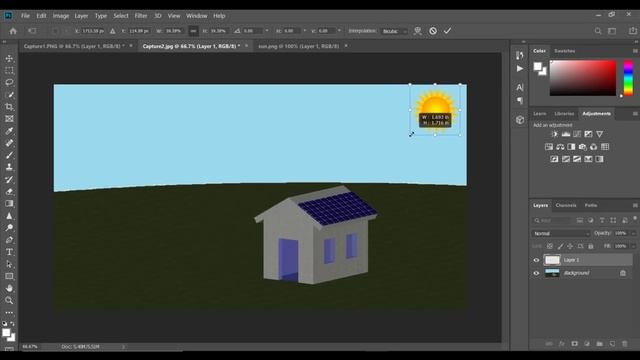Toggle lock position icon

[570, 246]
